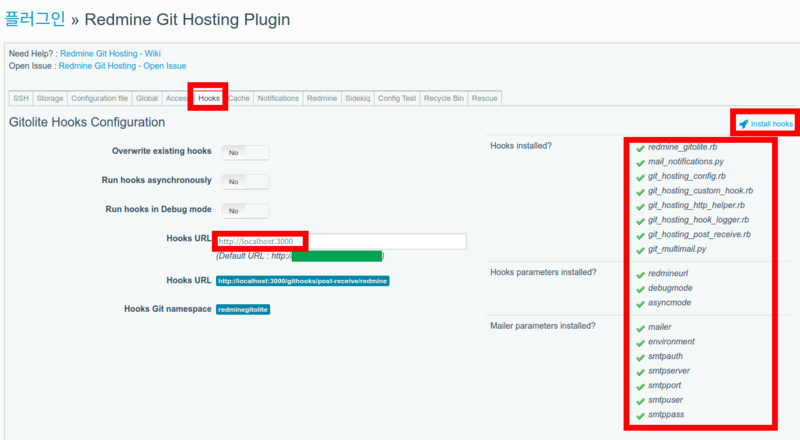800x440 pixels.
Task: Open the Cache tab
Action: point(239,98)
